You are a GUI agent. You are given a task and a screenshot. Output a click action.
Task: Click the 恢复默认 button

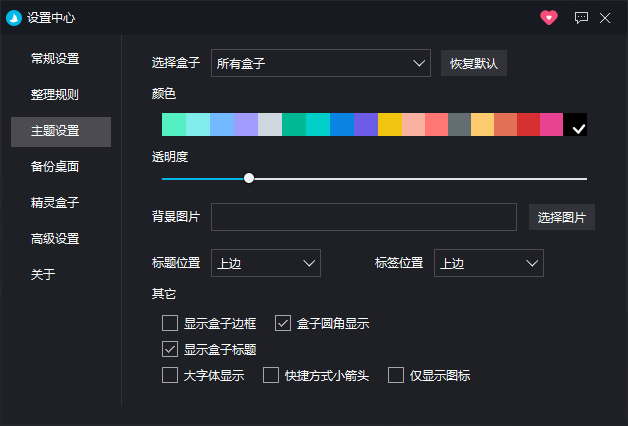[x=474, y=64]
